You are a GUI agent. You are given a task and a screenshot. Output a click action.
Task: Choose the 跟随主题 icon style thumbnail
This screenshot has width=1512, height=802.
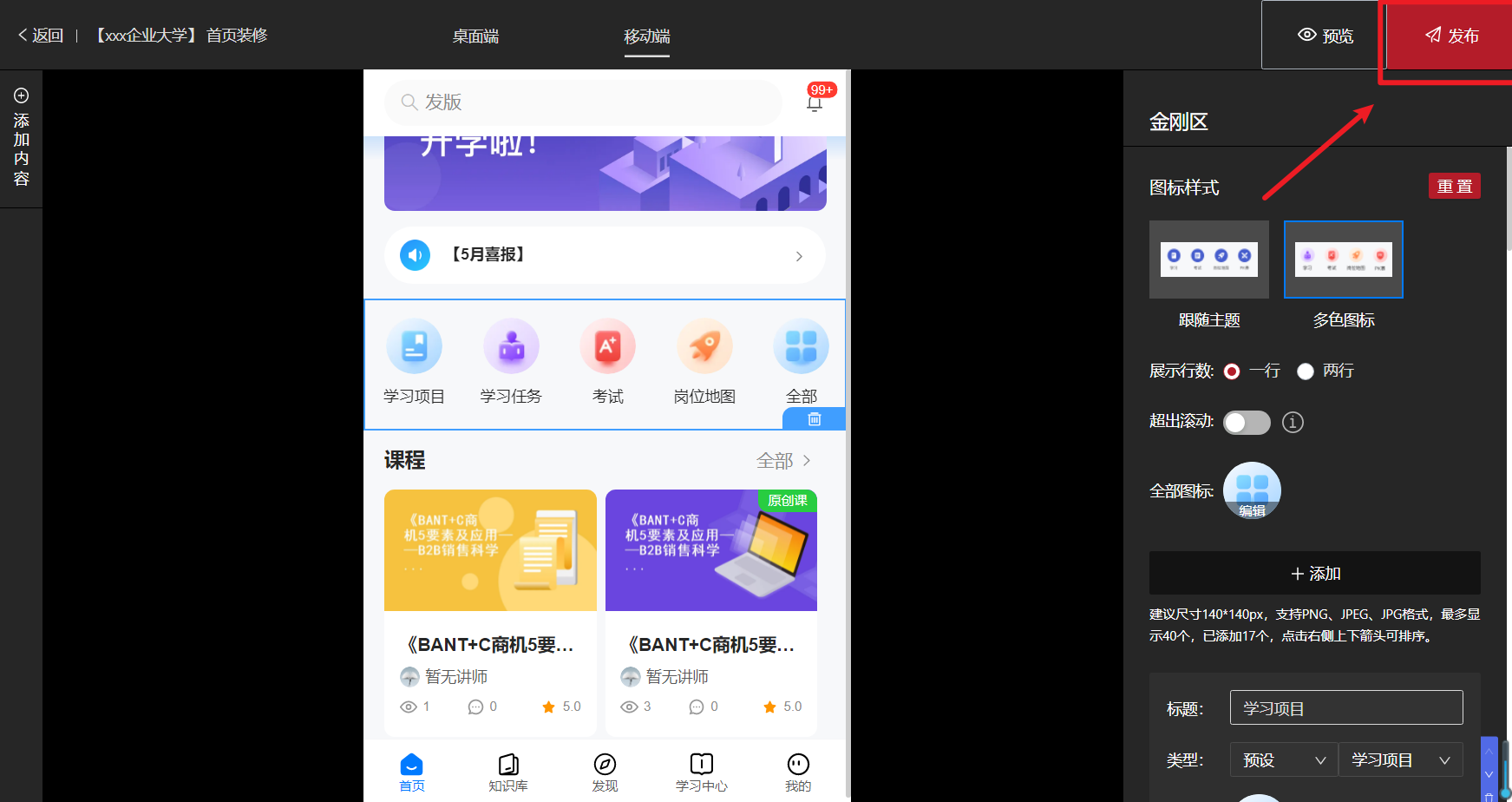point(1209,260)
